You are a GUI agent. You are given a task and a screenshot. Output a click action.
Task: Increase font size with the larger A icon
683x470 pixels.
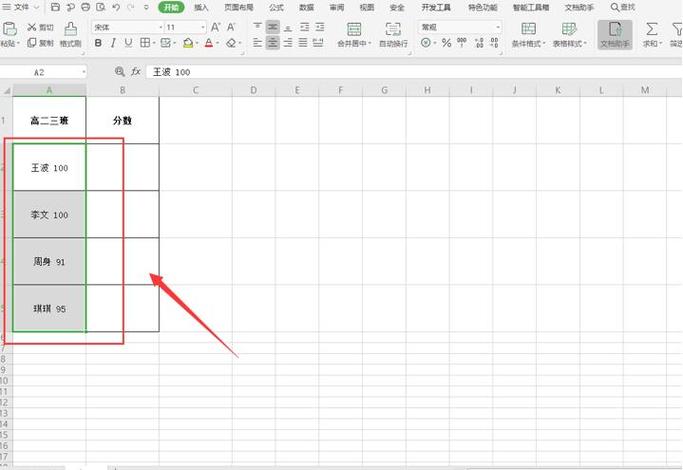coord(216,27)
